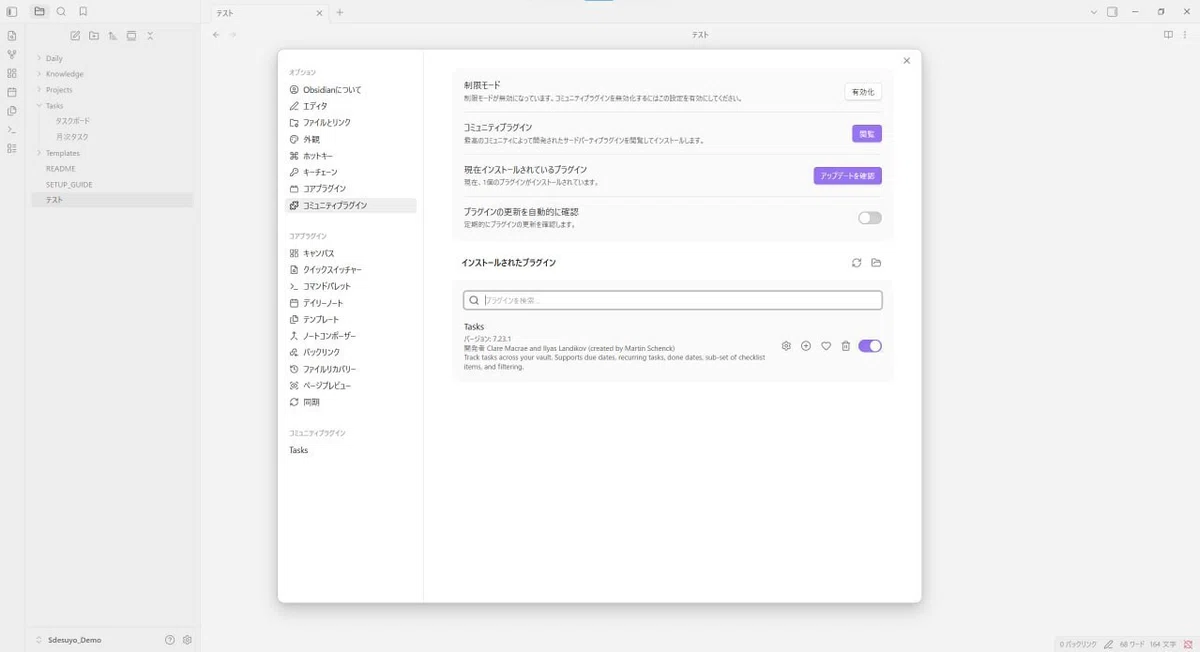Open the plugins folder icon

point(876,263)
